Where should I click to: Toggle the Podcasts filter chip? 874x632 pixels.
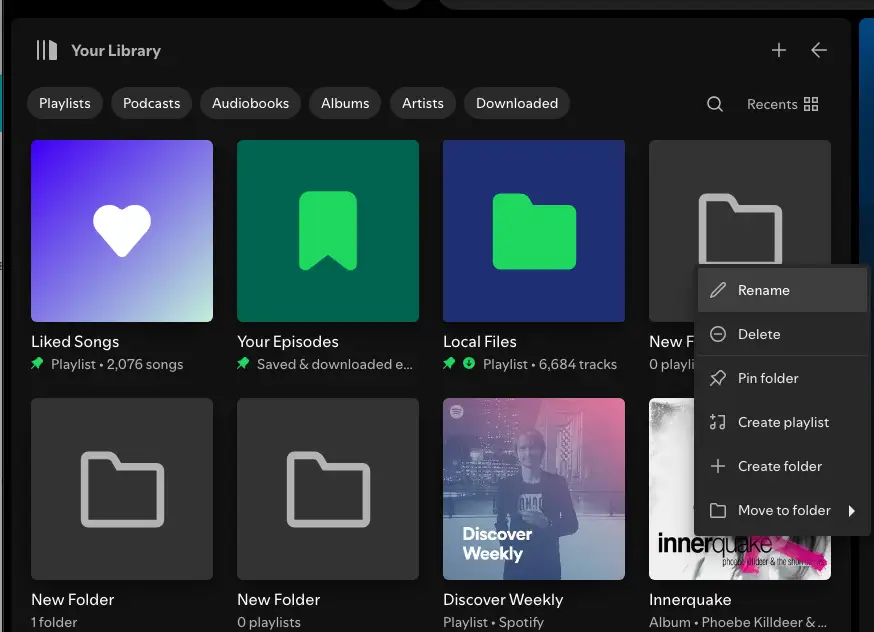tap(151, 103)
